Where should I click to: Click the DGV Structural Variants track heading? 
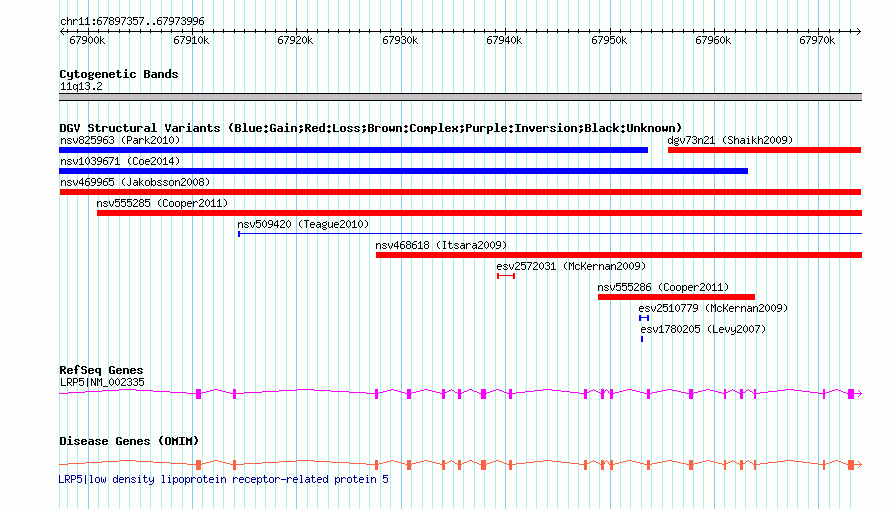pyautogui.click(x=370, y=128)
